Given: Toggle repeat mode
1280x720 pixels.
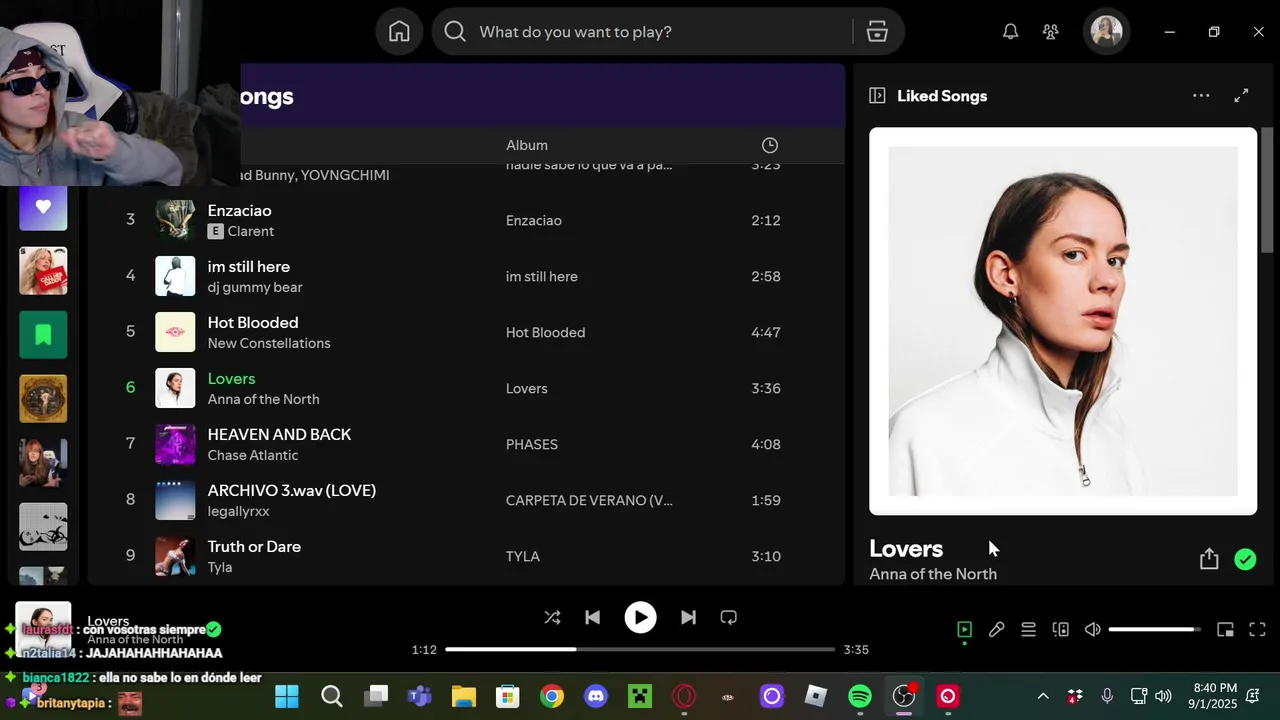Looking at the screenshot, I should [728, 618].
